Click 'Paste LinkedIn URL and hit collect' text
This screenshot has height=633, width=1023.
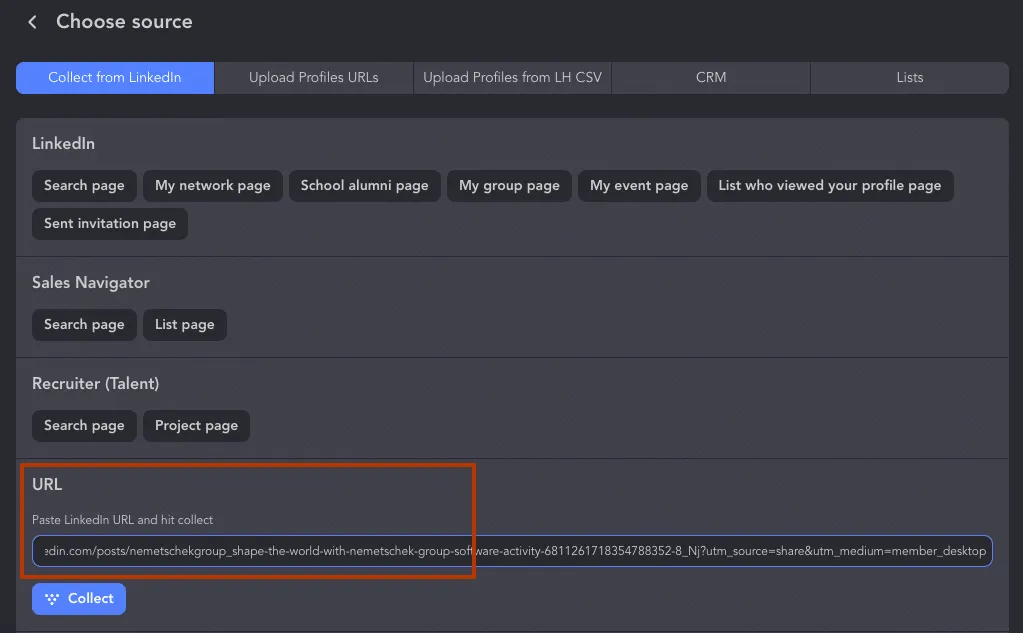click(x=123, y=520)
